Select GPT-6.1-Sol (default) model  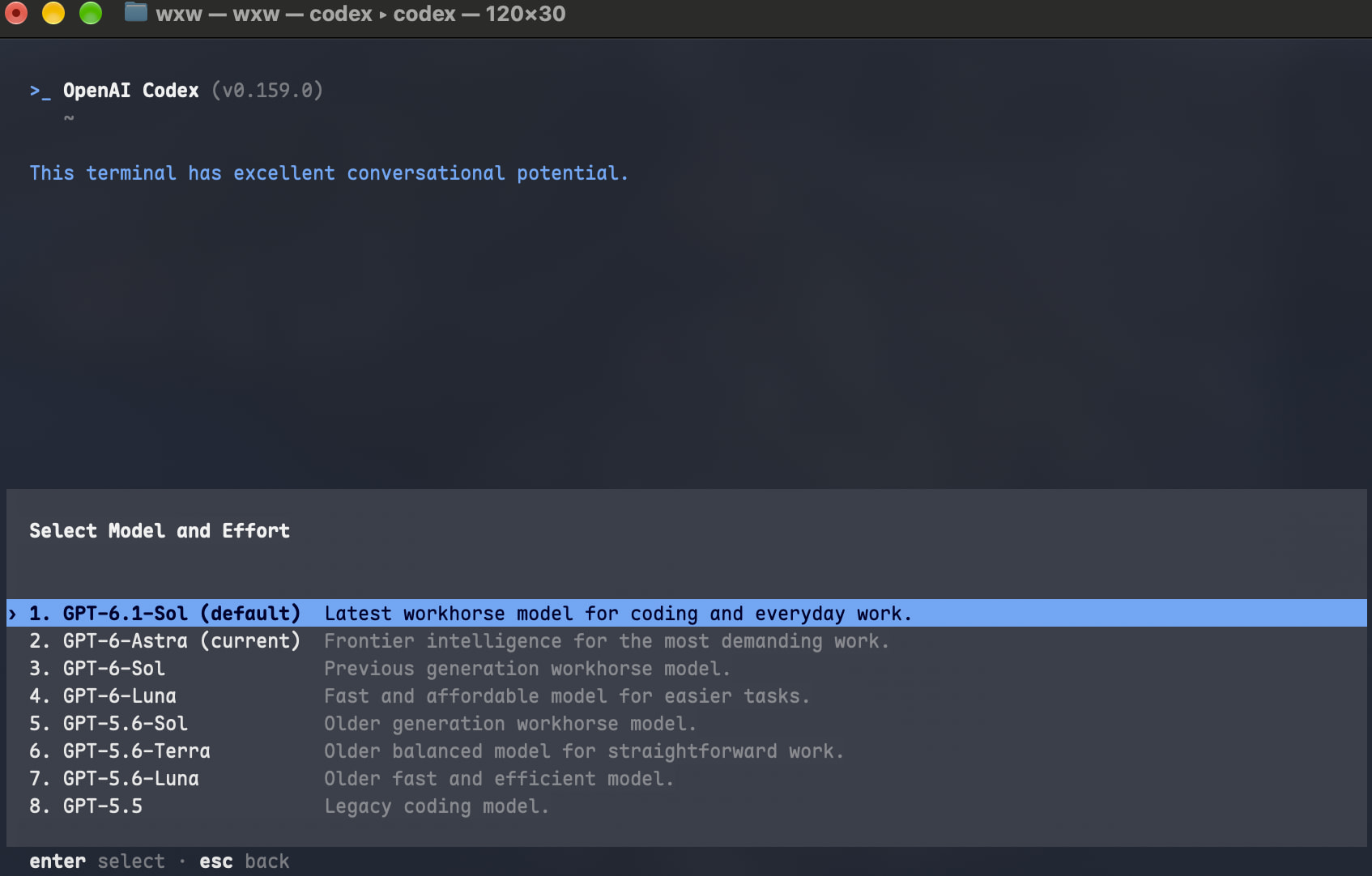coord(686,613)
